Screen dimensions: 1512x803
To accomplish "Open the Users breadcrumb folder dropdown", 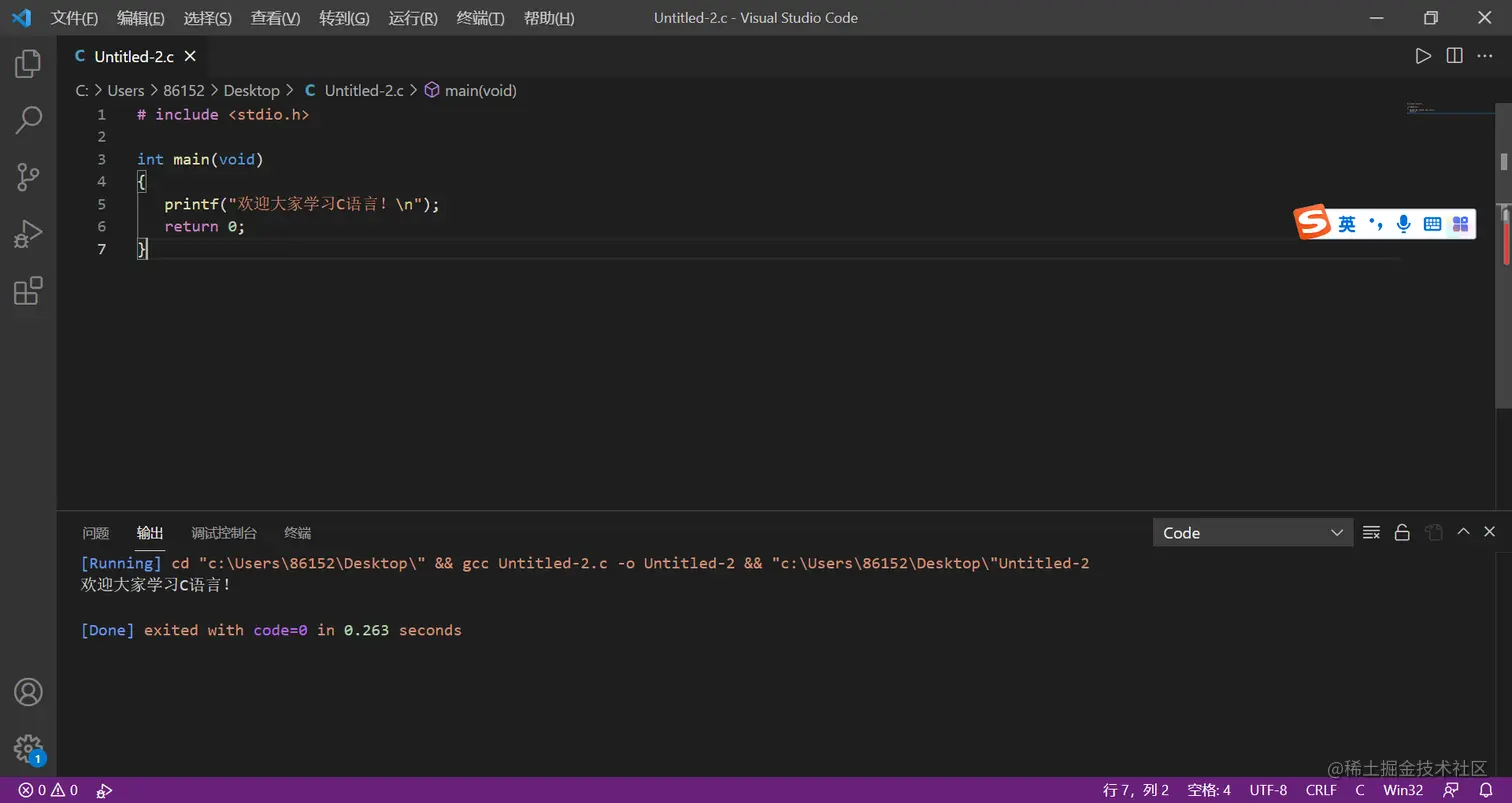I will (x=126, y=90).
